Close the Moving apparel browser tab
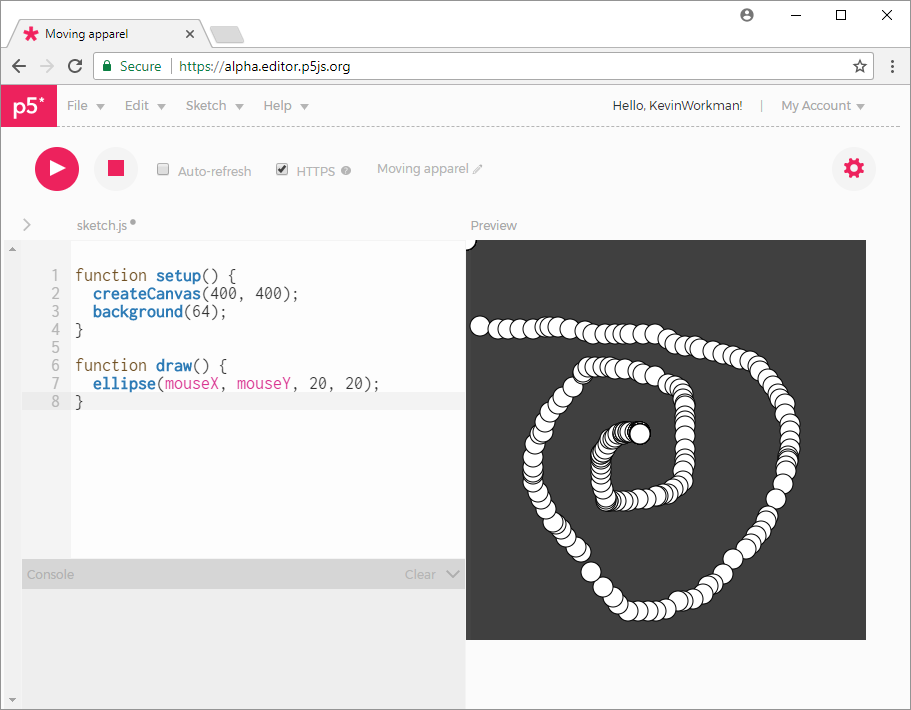Image resolution: width=911 pixels, height=710 pixels. pyautogui.click(x=191, y=34)
